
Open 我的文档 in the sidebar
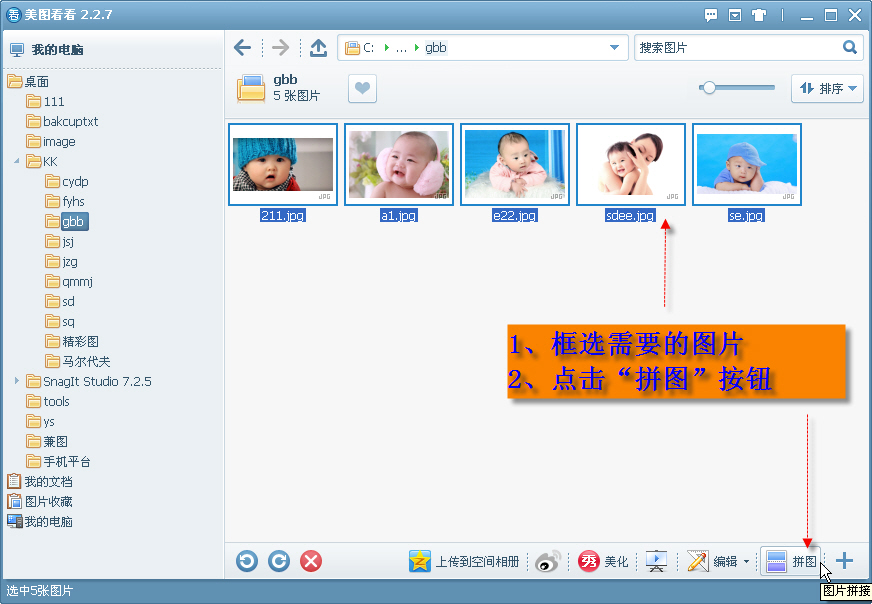40,482
